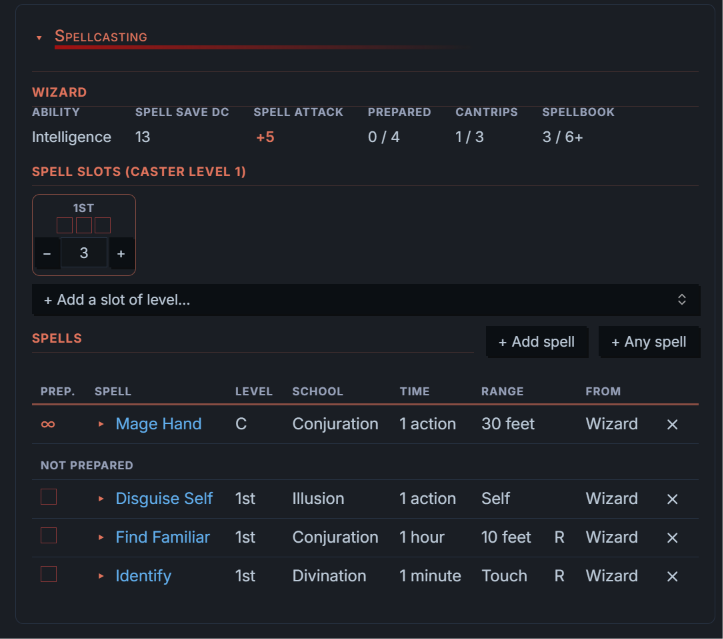Click the infinity icon beside Mage Hand

click(48, 424)
